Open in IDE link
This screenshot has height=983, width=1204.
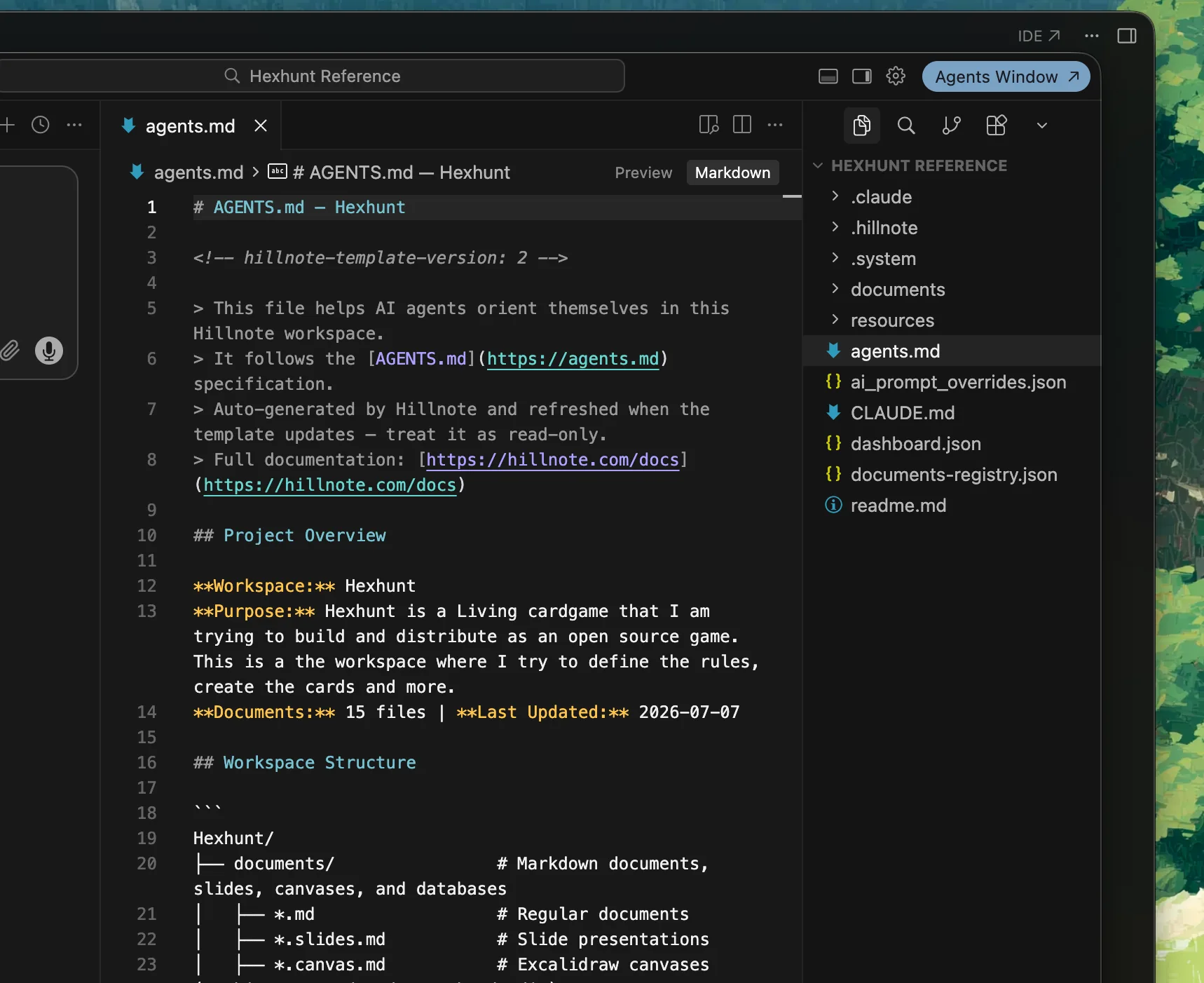coord(1039,36)
